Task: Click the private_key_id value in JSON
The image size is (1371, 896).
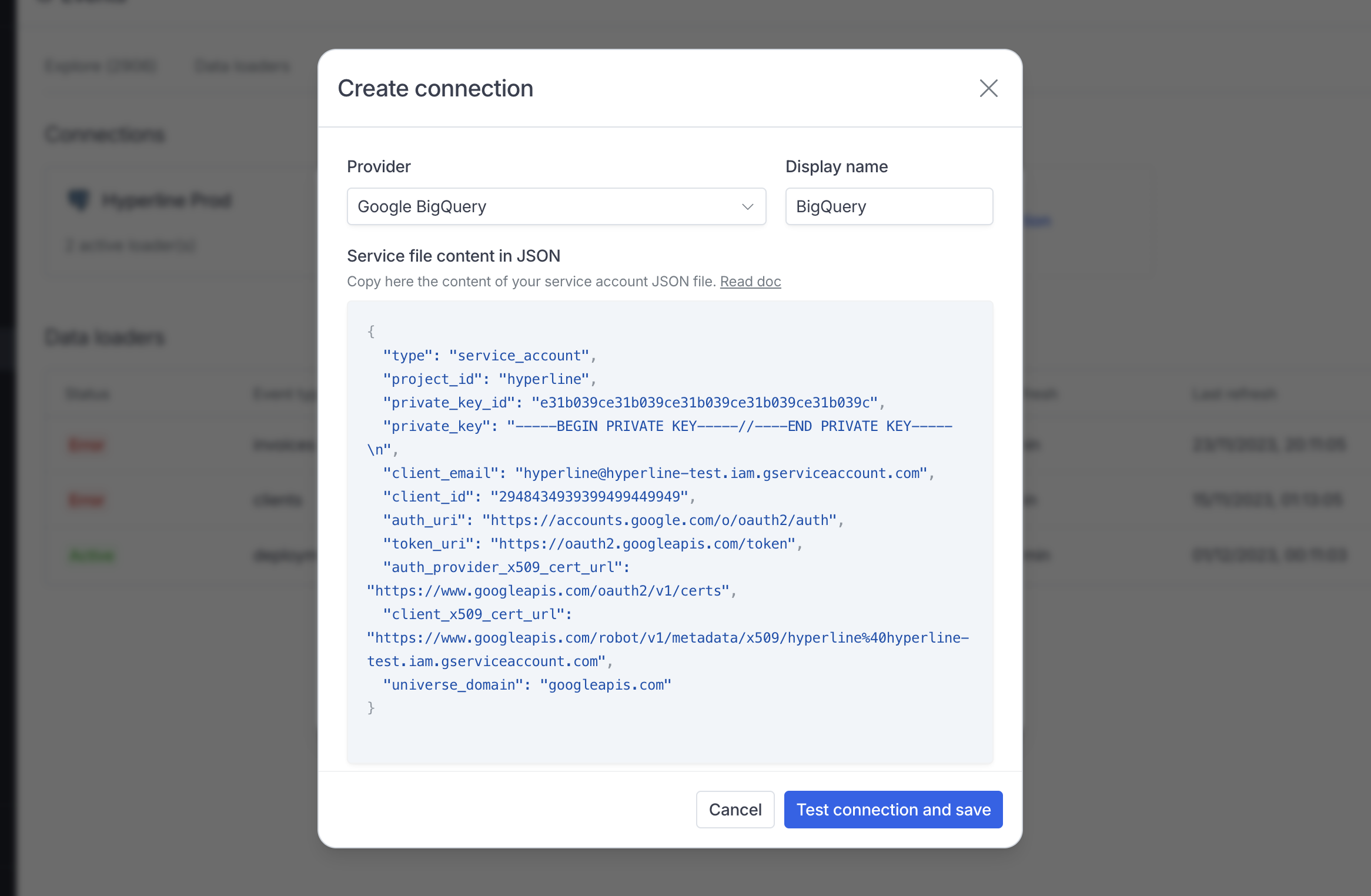Action: (704, 403)
